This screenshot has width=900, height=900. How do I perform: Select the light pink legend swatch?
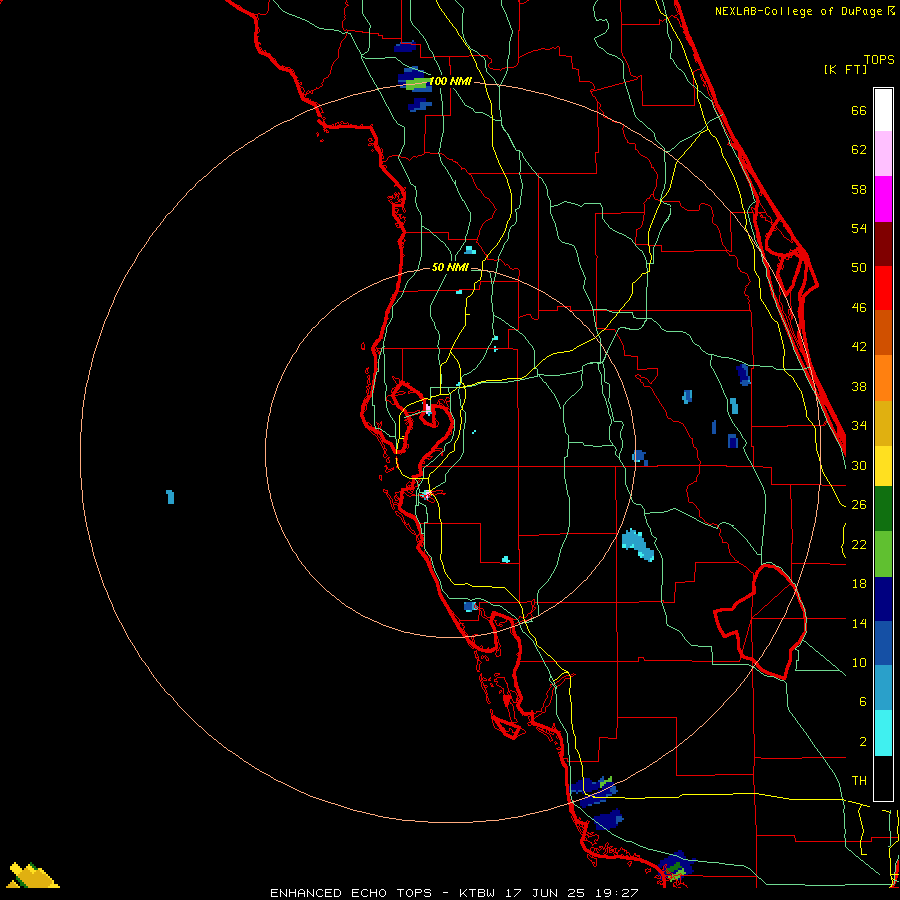[883, 154]
